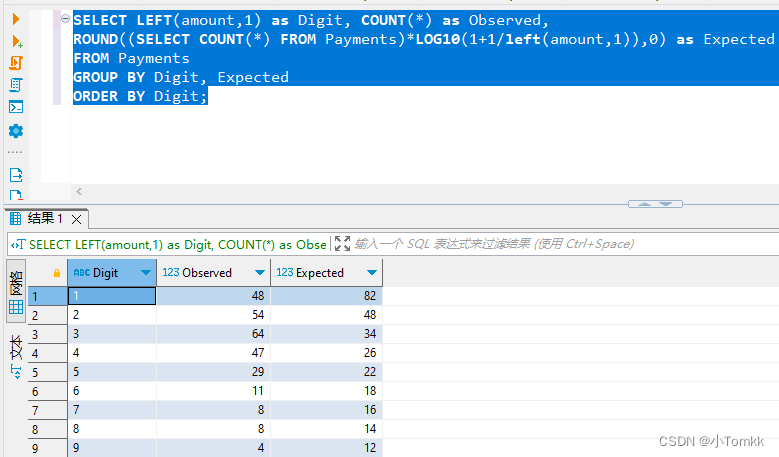Execute the SQL in a new tab (play with plus)
Image resolution: width=779 pixels, height=457 pixels.
(16, 42)
